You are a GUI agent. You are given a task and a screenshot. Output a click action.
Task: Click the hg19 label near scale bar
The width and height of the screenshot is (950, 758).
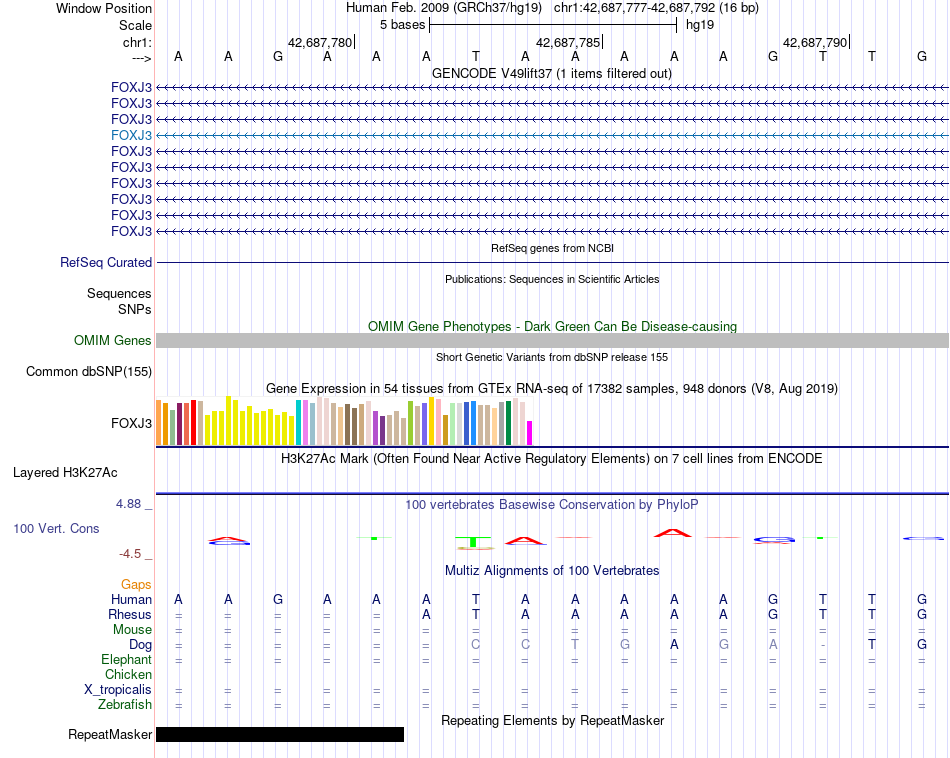coord(700,25)
